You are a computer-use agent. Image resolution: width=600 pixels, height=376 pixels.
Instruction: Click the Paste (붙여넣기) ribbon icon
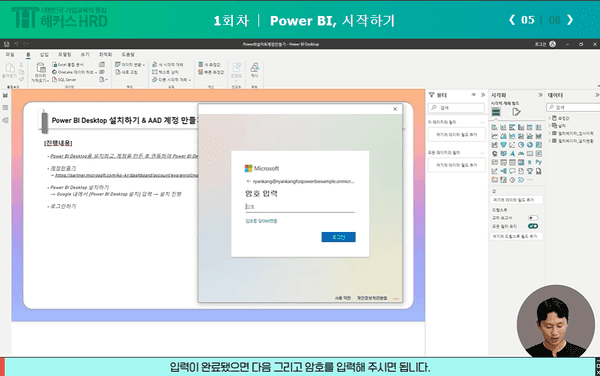9,71
